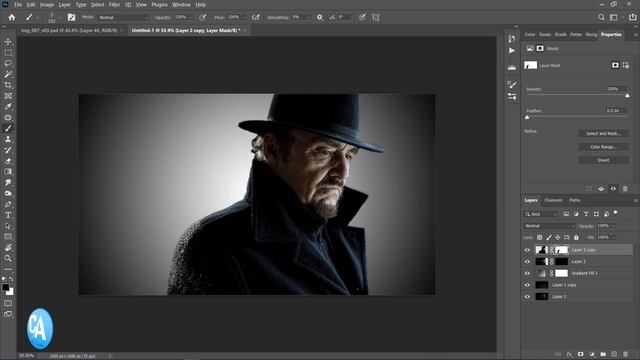Open smoothing options gear icon
640x360 pixels.
[x=320, y=17]
